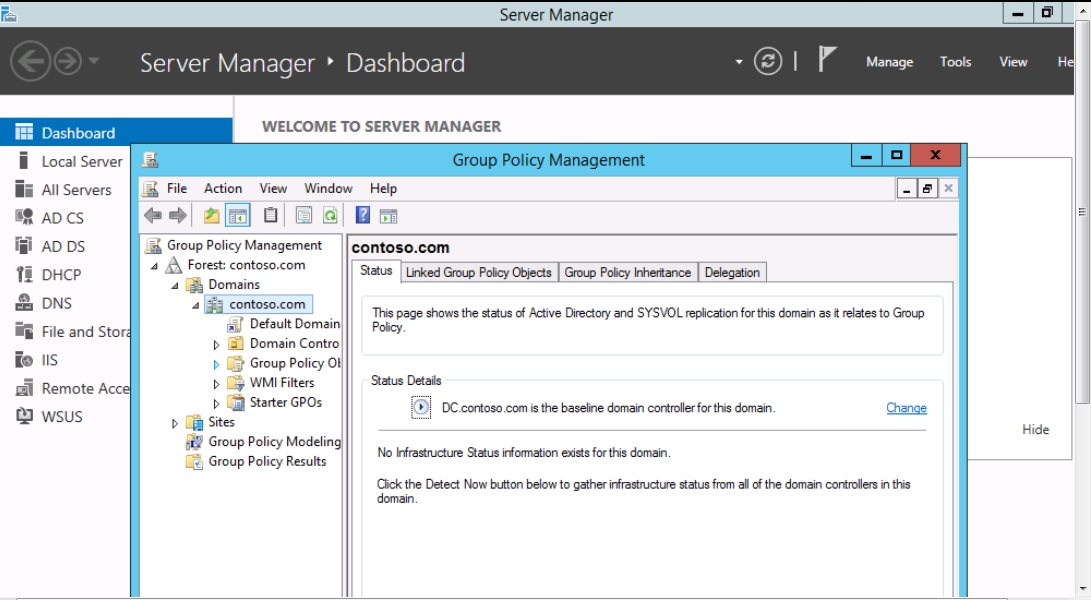This screenshot has width=1091, height=600.
Task: Click the Domains folder icon in tree
Action: click(195, 284)
